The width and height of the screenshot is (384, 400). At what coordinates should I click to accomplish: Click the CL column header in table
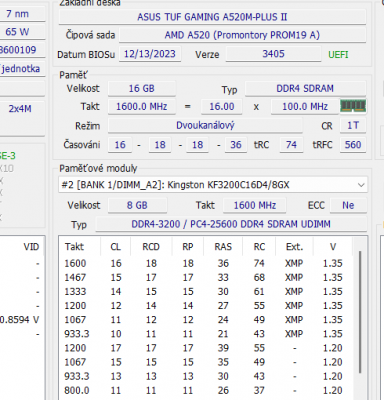pyautogui.click(x=115, y=247)
